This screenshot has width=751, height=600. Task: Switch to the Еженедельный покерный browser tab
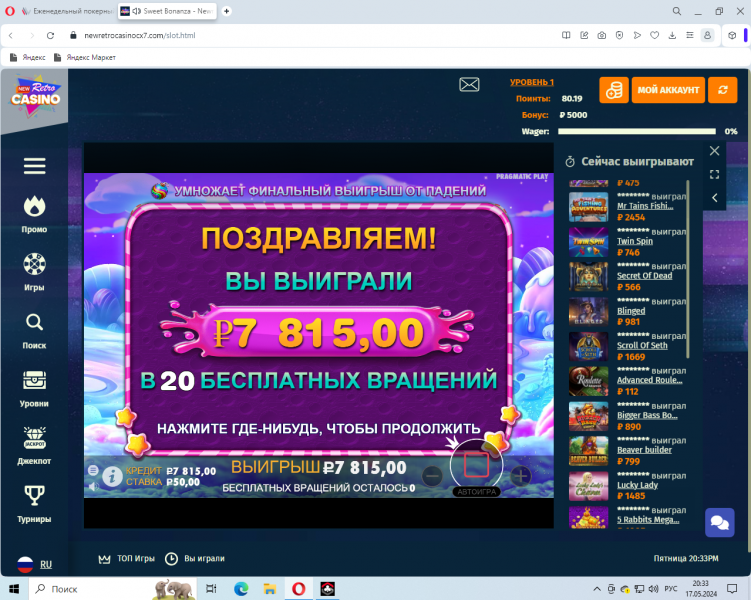pyautogui.click(x=68, y=11)
